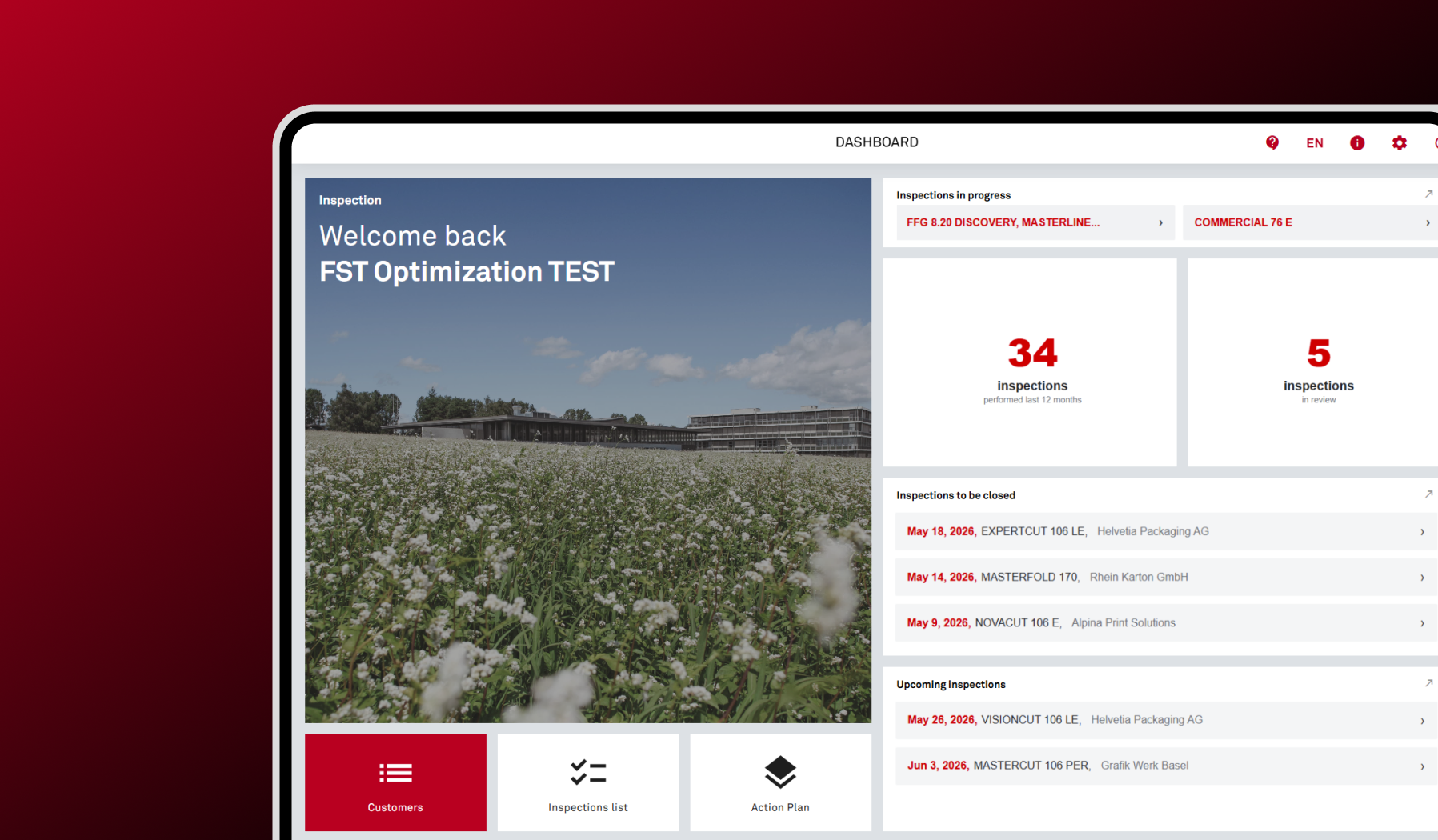Click the Customers list icon
Screen dimensions: 1438x840
point(395,773)
